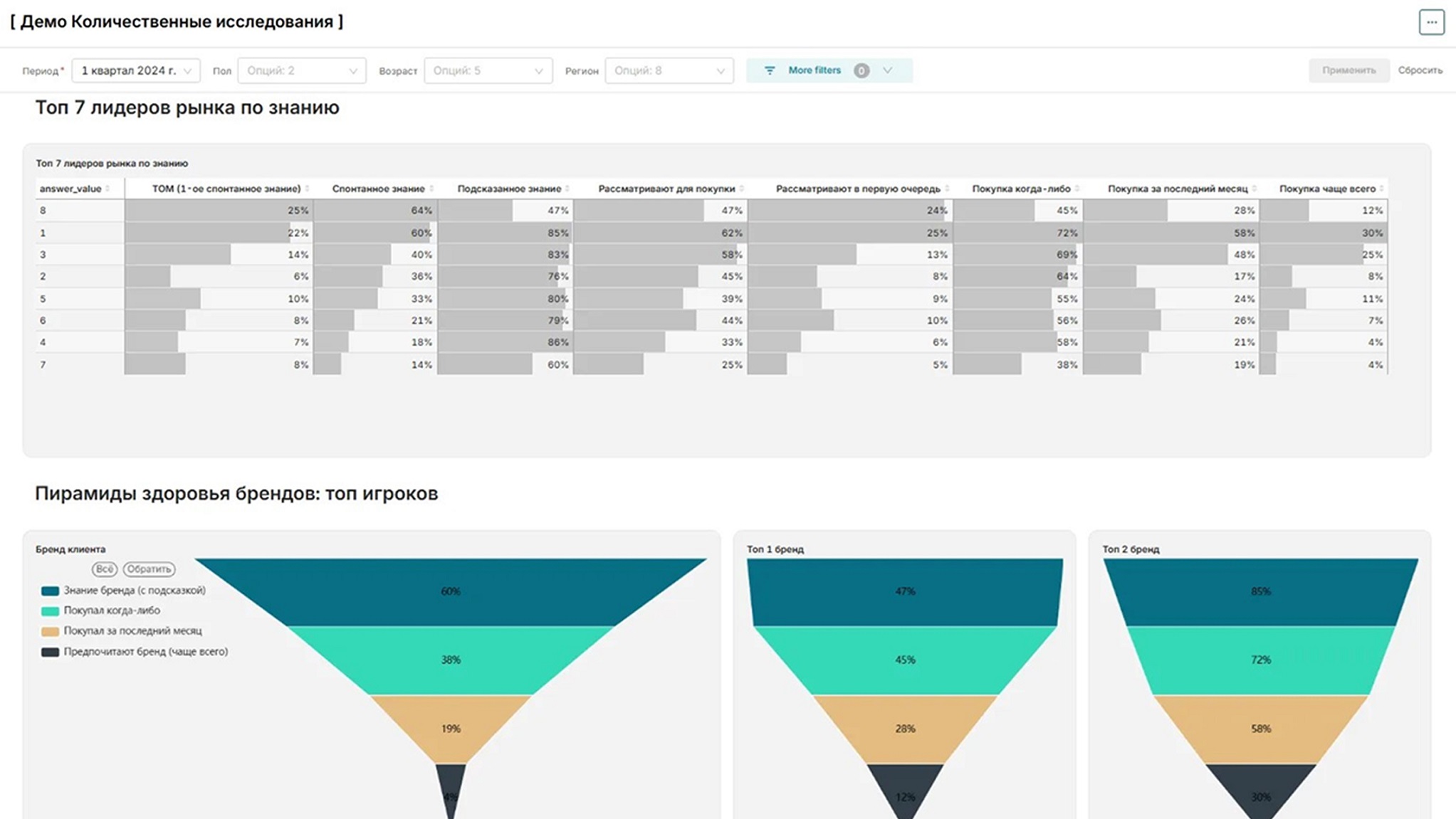This screenshot has height=819, width=1456.
Task: Sort the Покупка когда-либо column via its icon
Action: click(x=1077, y=189)
